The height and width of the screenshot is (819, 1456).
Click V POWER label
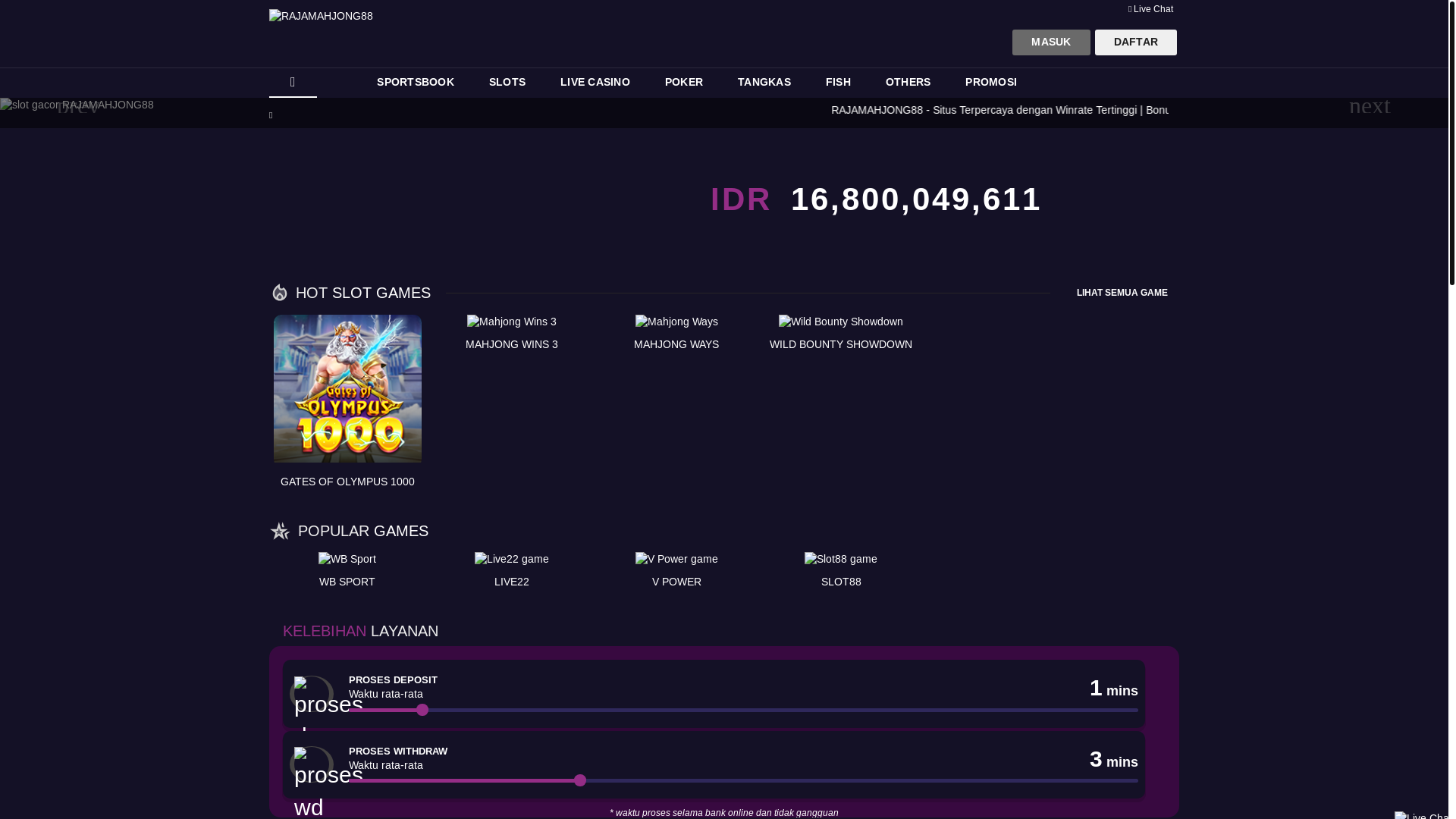pos(676,582)
